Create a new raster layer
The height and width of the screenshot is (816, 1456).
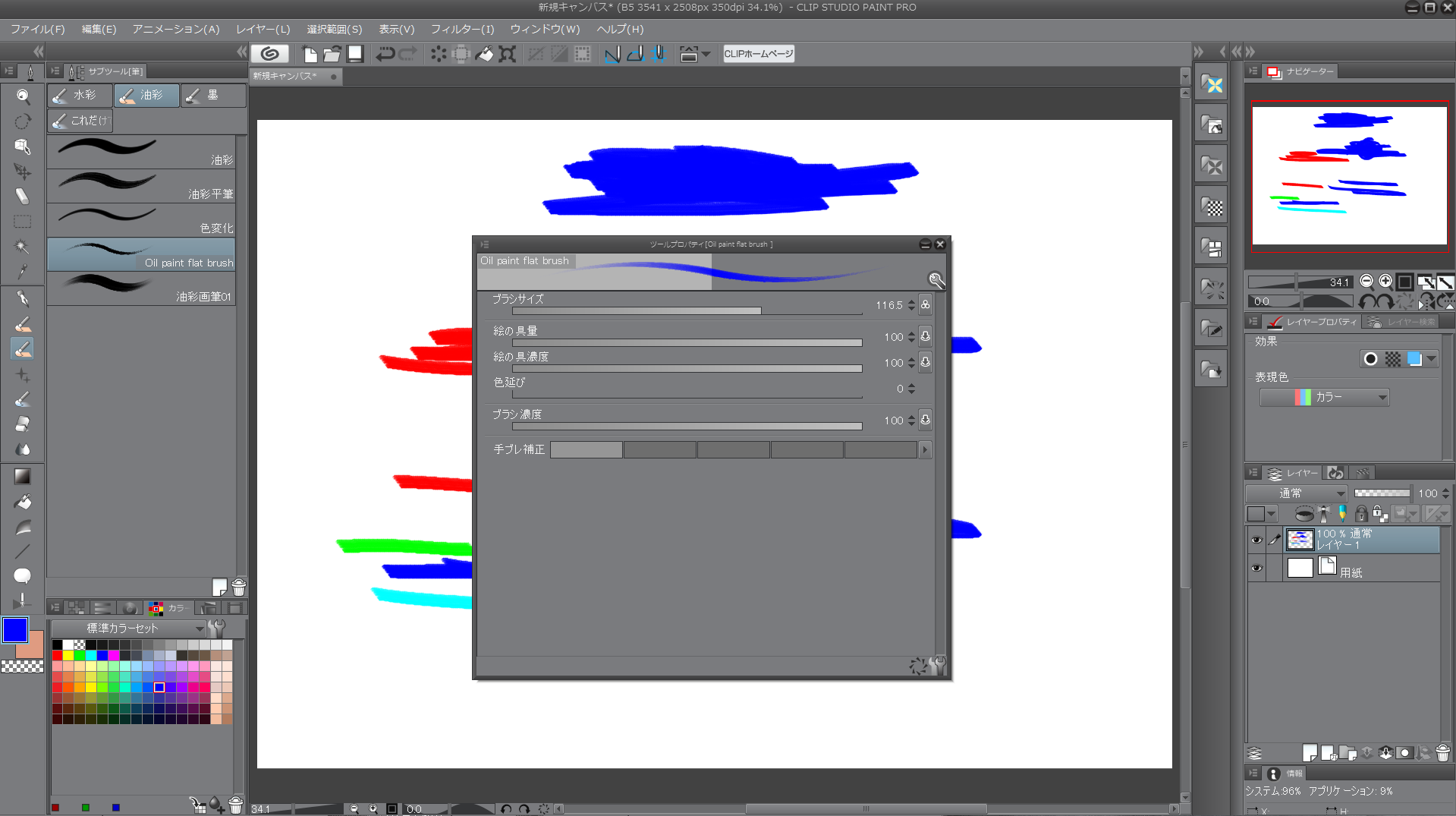1310,753
